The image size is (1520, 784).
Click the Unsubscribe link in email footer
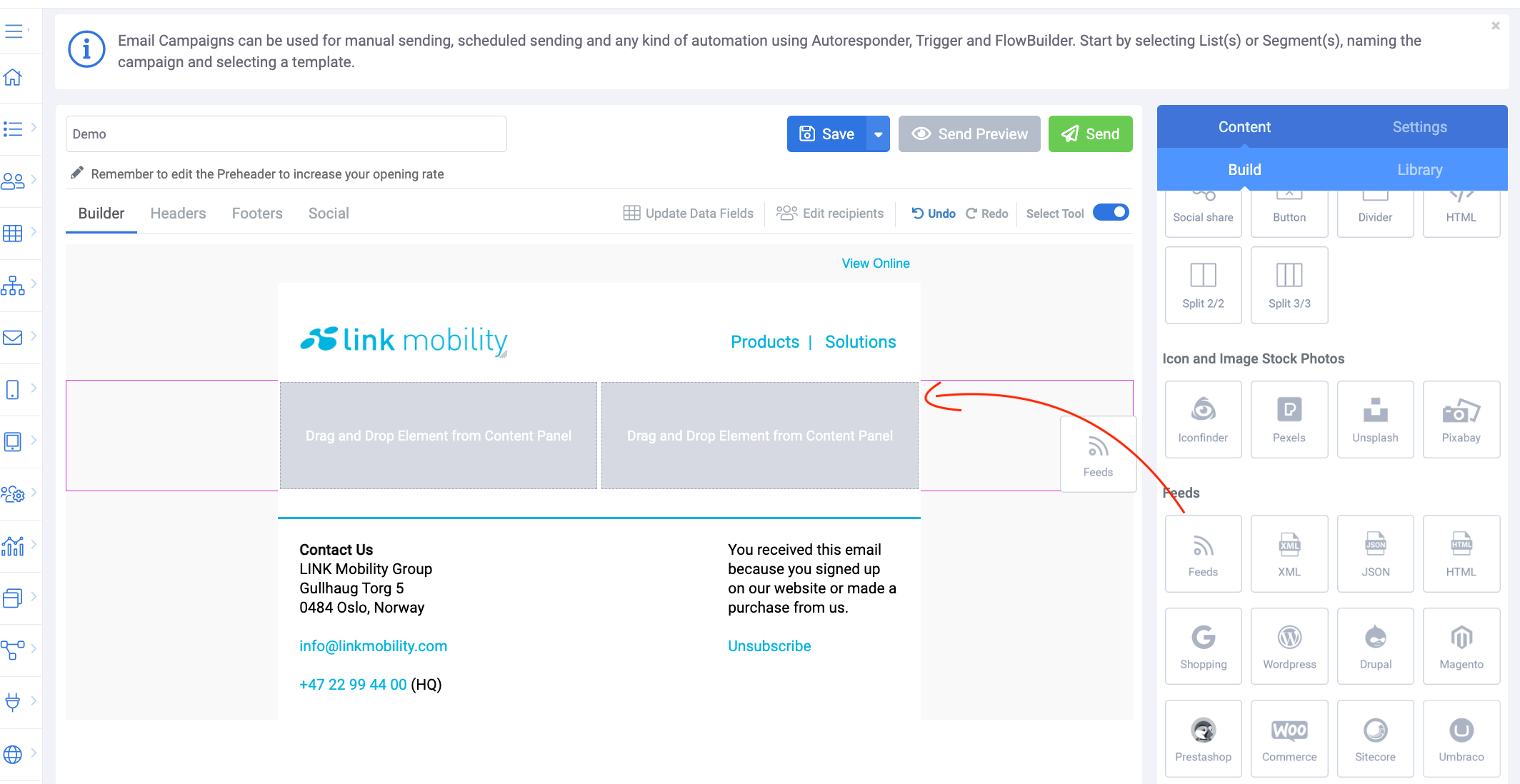769,646
